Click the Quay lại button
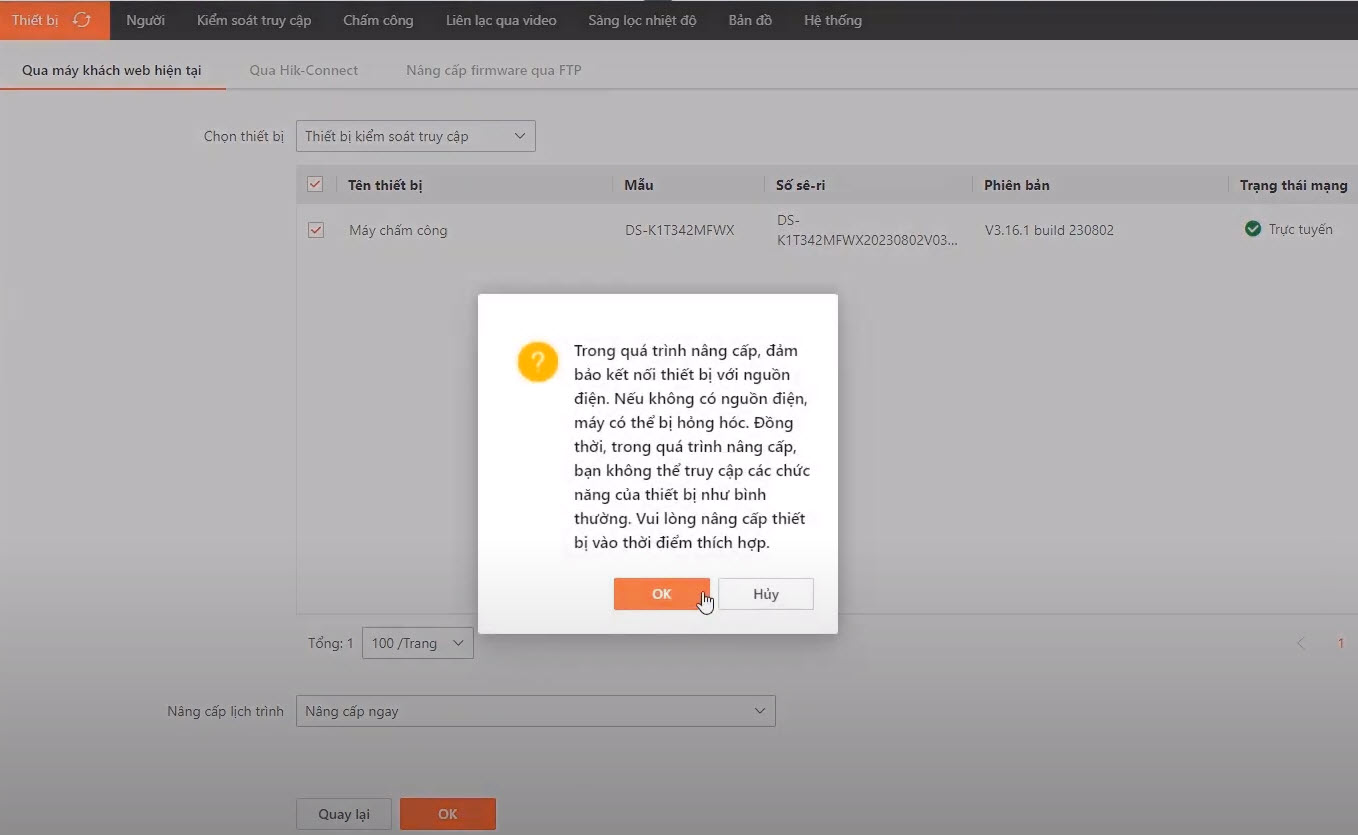Screen dimensions: 1358x835 [x=343, y=814]
